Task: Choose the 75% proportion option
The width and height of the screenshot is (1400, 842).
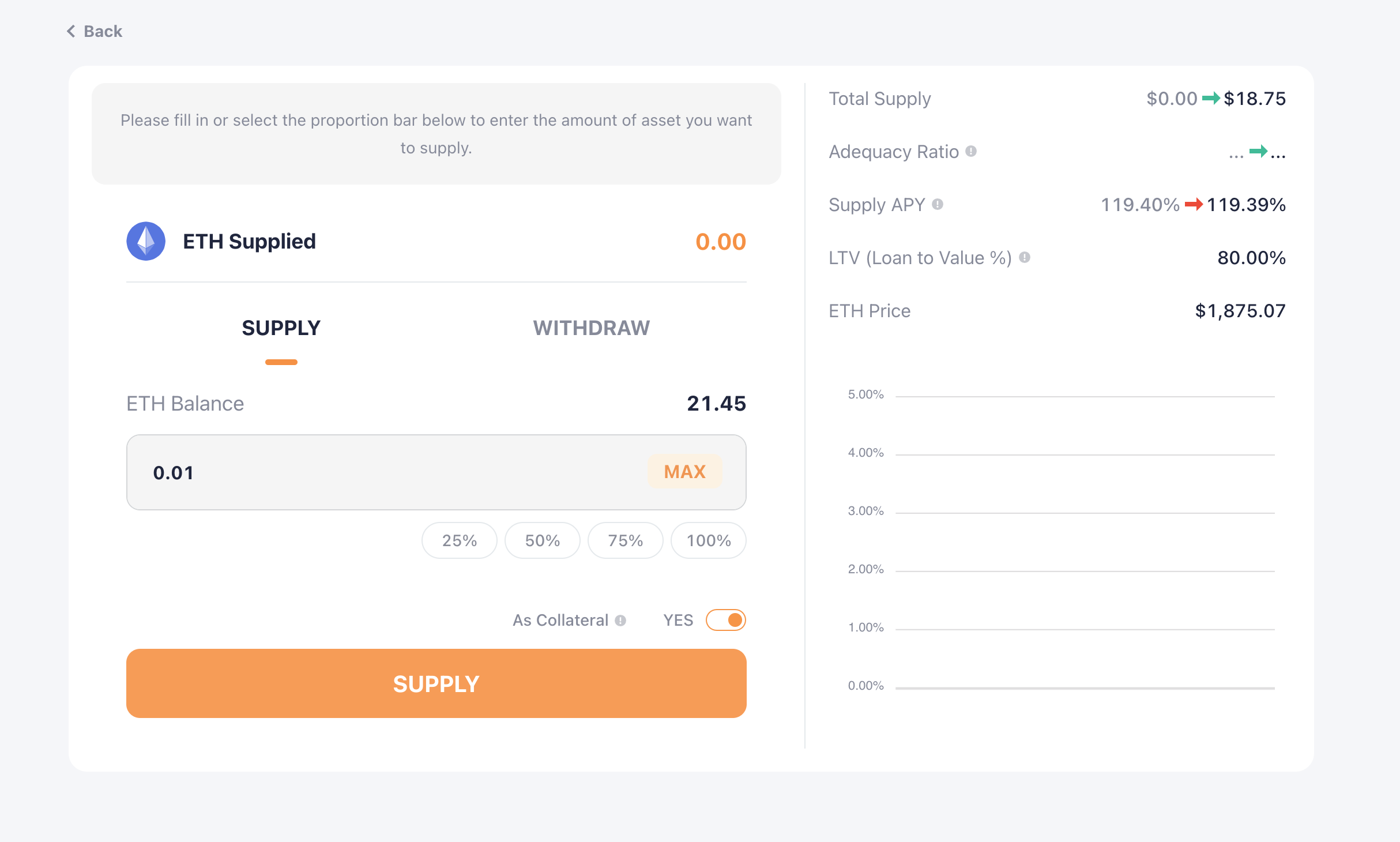Action: click(x=625, y=540)
